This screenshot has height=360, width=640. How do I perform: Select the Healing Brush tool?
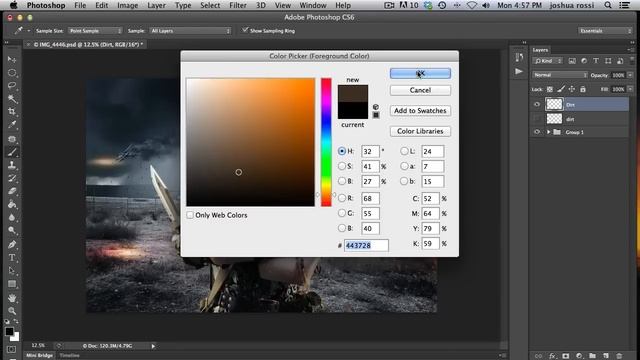12,139
